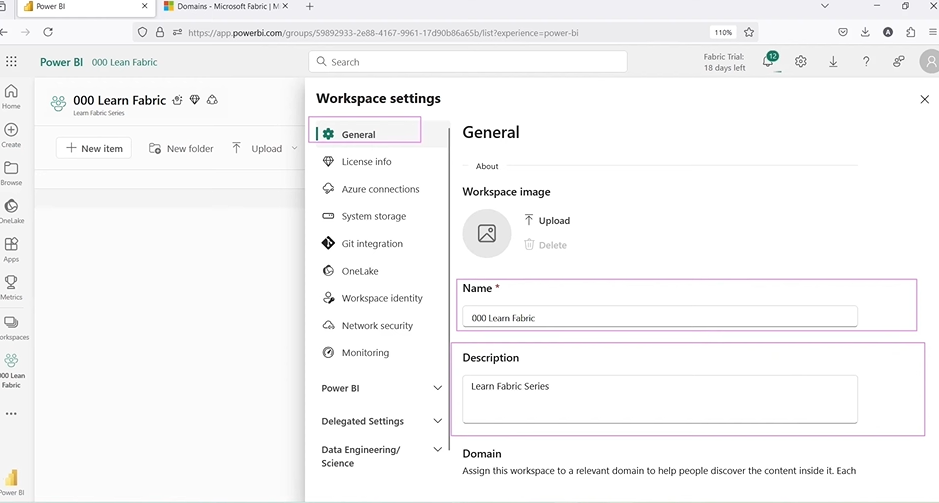Image resolution: width=939 pixels, height=503 pixels.
Task: Click the New item button
Action: pyautogui.click(x=94, y=149)
